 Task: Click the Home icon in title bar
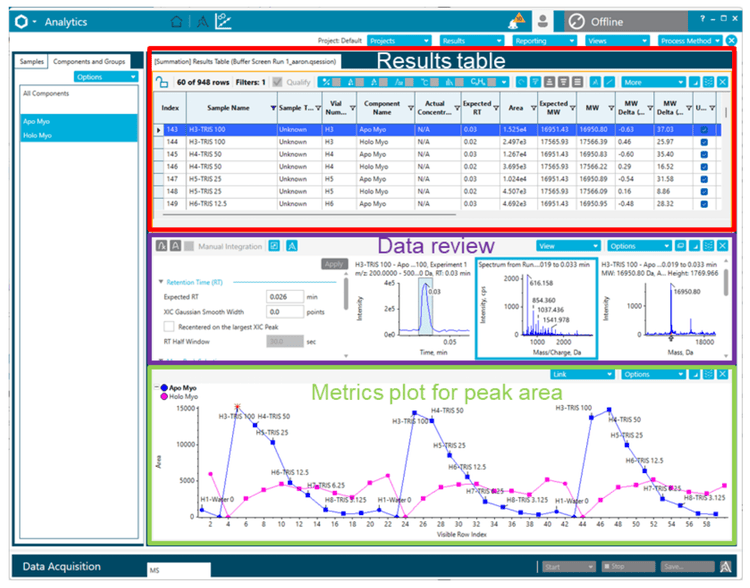[177, 20]
